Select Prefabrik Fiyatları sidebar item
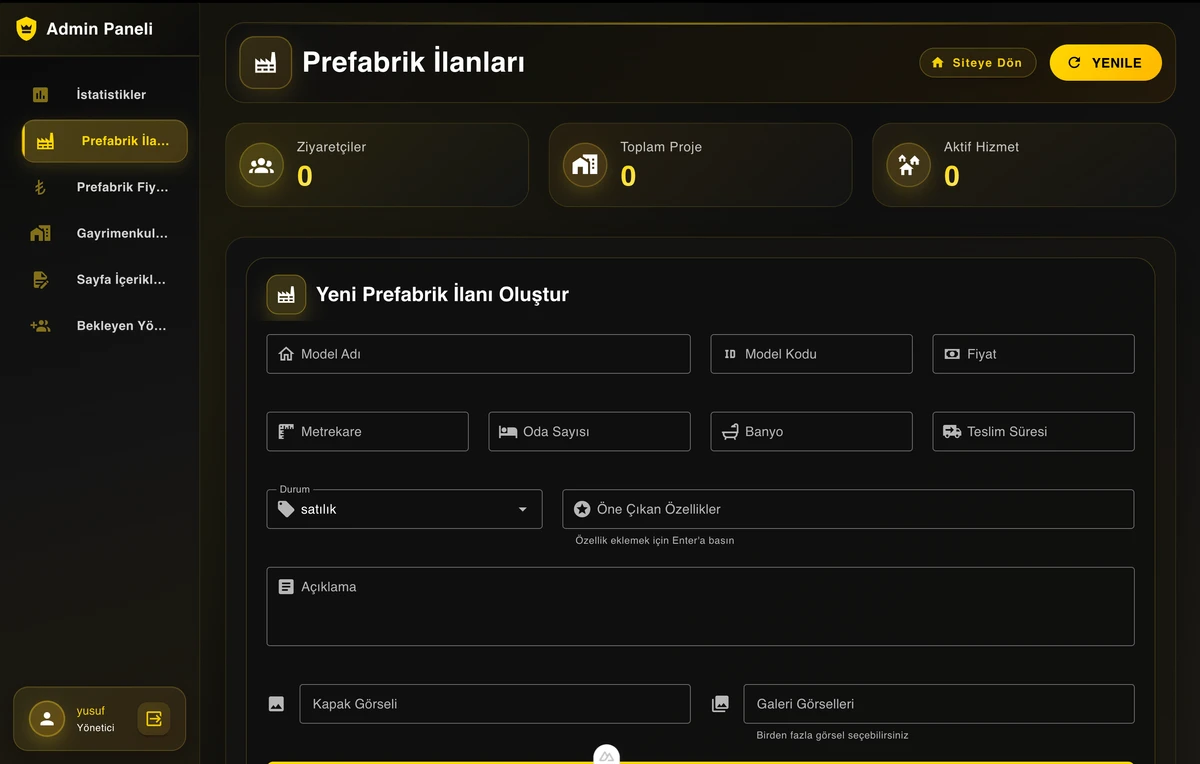The width and height of the screenshot is (1200, 764). 122,187
